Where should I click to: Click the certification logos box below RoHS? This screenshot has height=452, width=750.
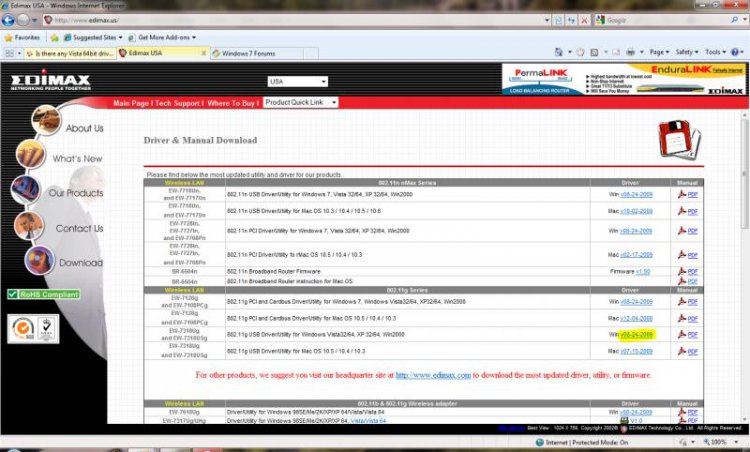click(x=33, y=329)
